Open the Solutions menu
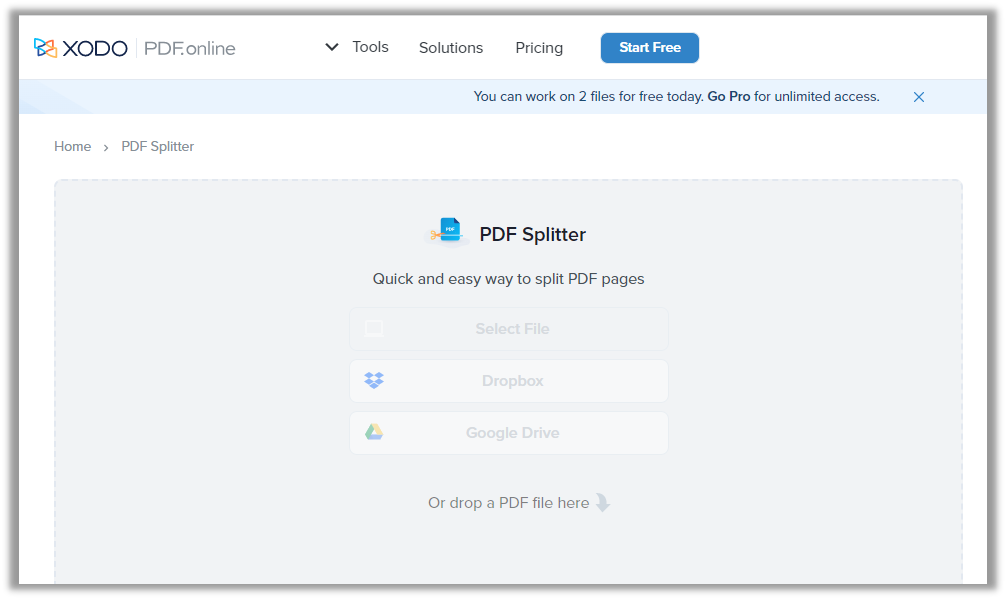 tap(451, 48)
